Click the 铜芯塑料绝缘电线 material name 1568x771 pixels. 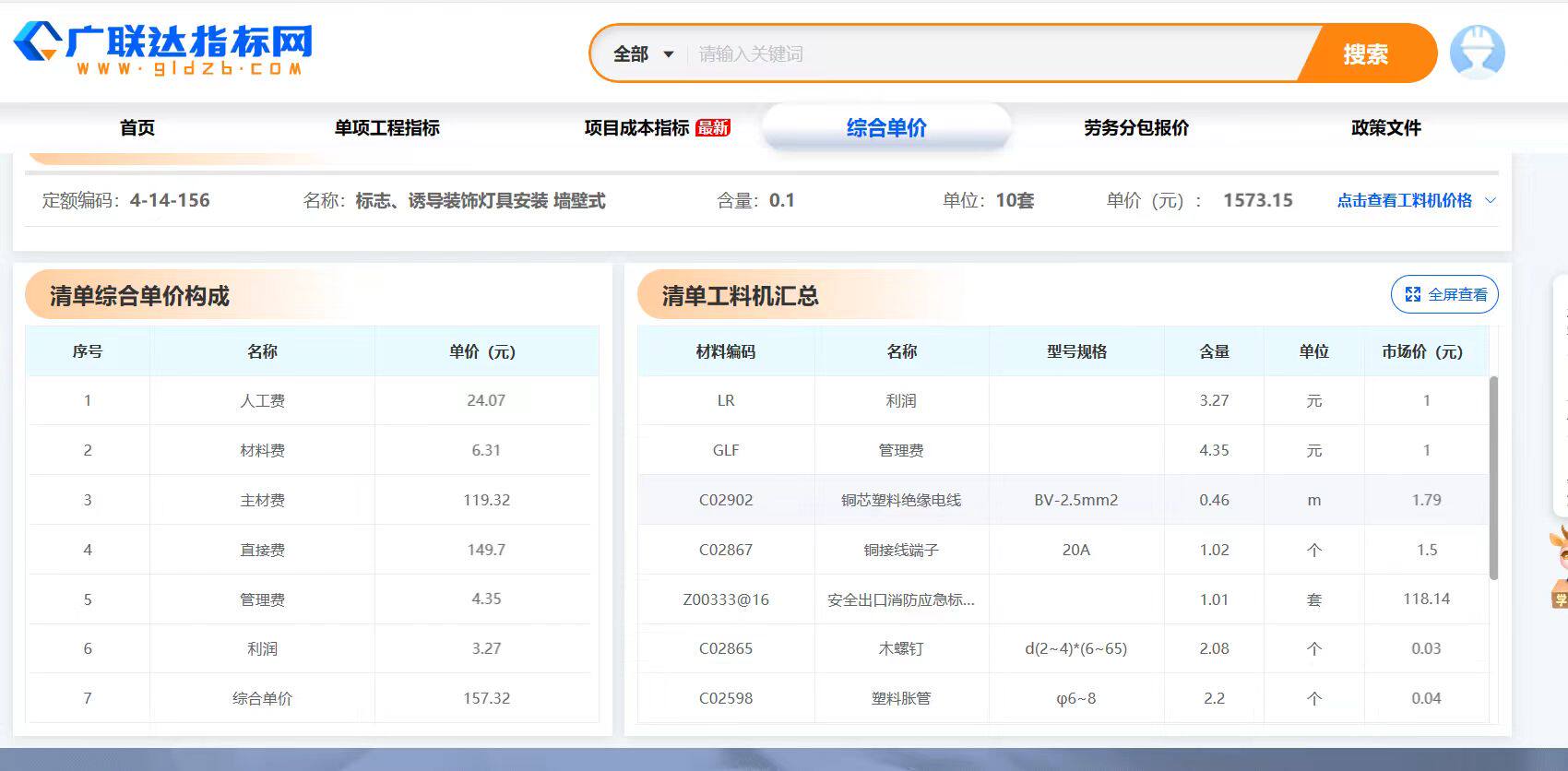click(901, 500)
